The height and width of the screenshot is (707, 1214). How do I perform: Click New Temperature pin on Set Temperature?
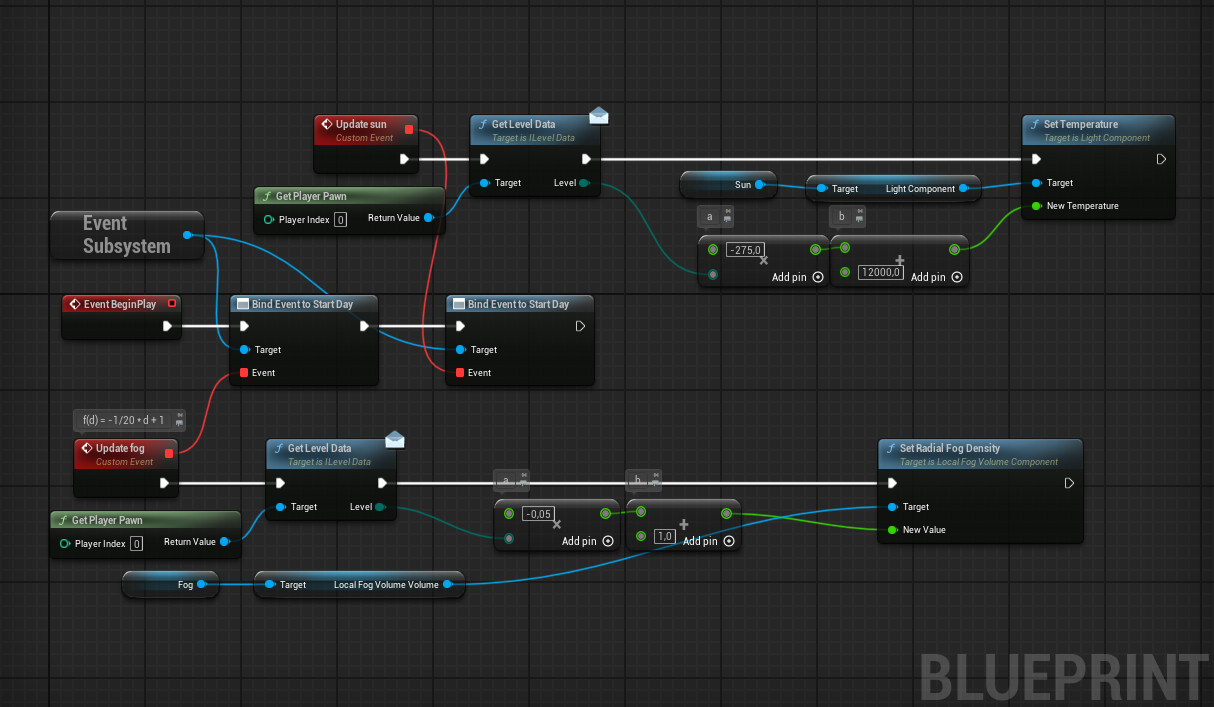click(x=1036, y=206)
